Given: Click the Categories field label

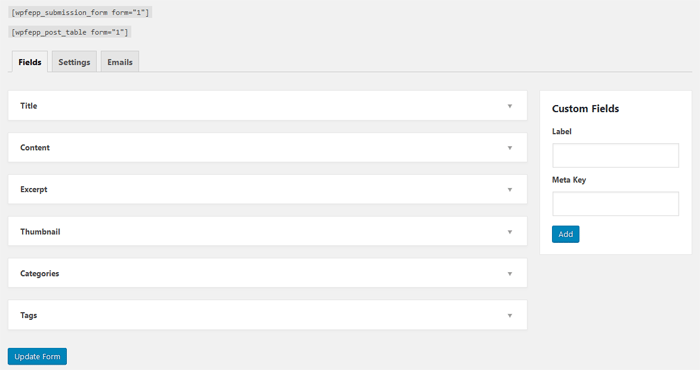Looking at the screenshot, I should click(39, 274).
